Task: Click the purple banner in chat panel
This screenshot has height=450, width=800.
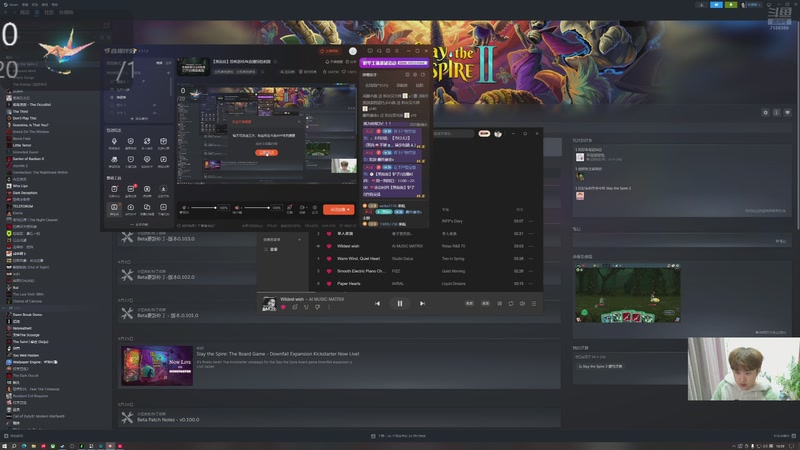Action: (x=394, y=63)
